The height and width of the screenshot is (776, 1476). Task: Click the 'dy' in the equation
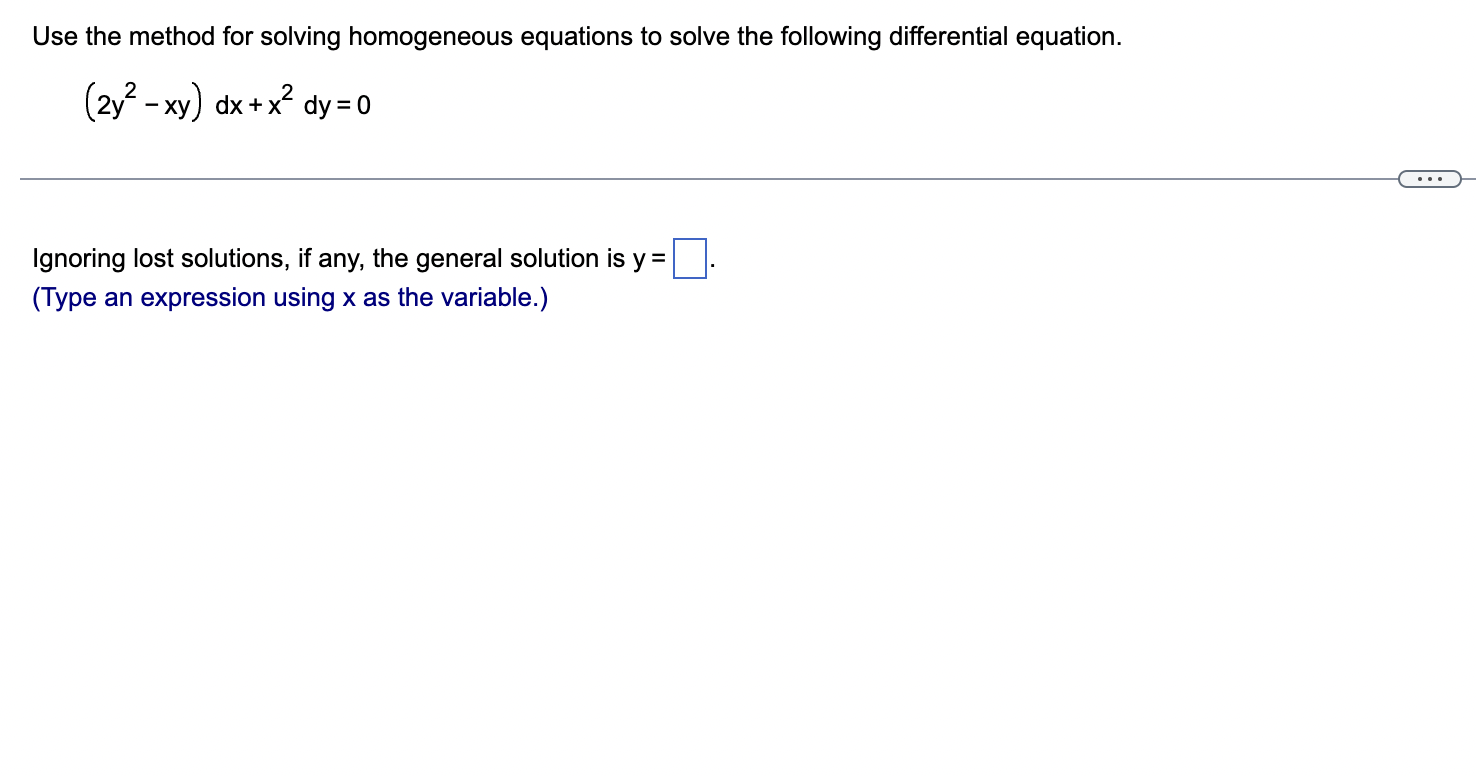coord(318,105)
